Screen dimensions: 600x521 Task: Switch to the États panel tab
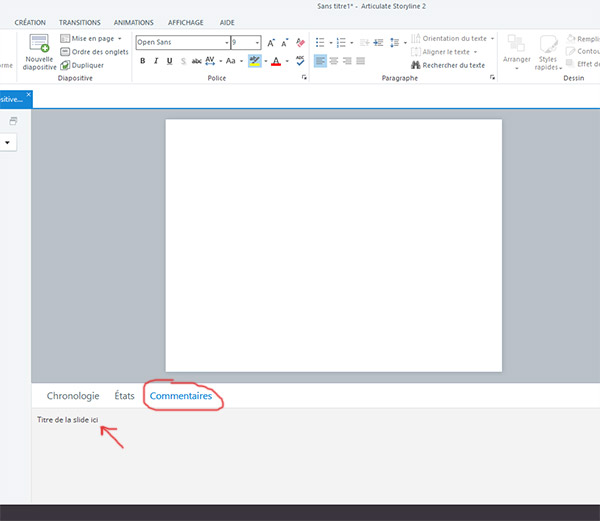tap(124, 396)
